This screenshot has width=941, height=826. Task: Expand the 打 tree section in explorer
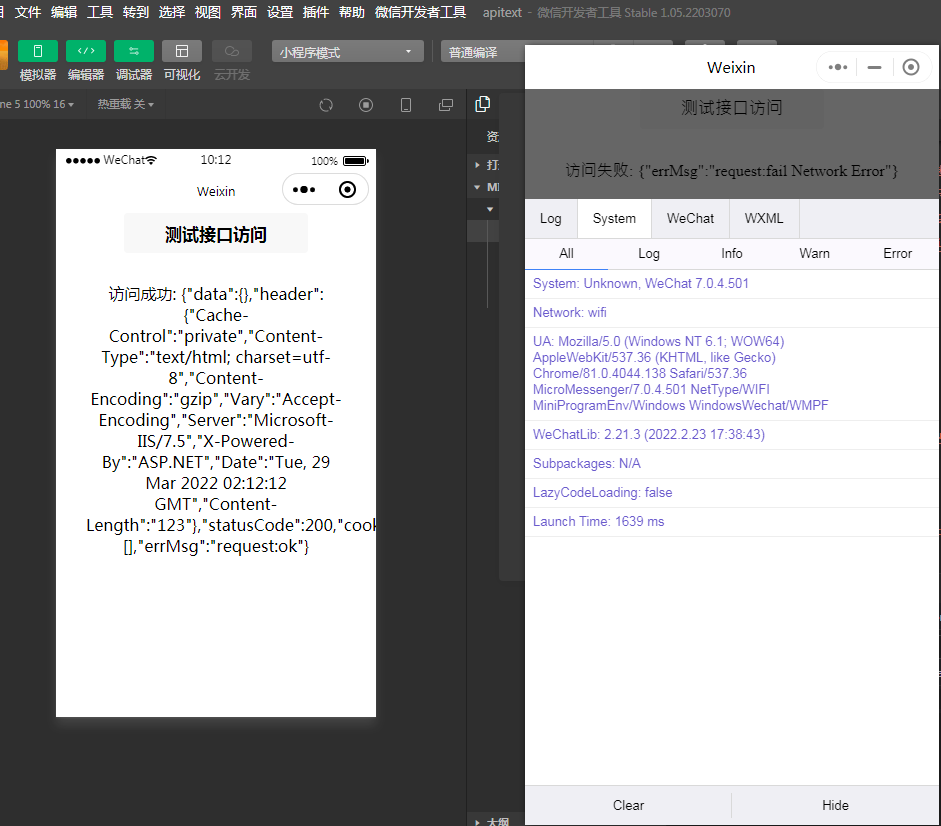point(477,164)
